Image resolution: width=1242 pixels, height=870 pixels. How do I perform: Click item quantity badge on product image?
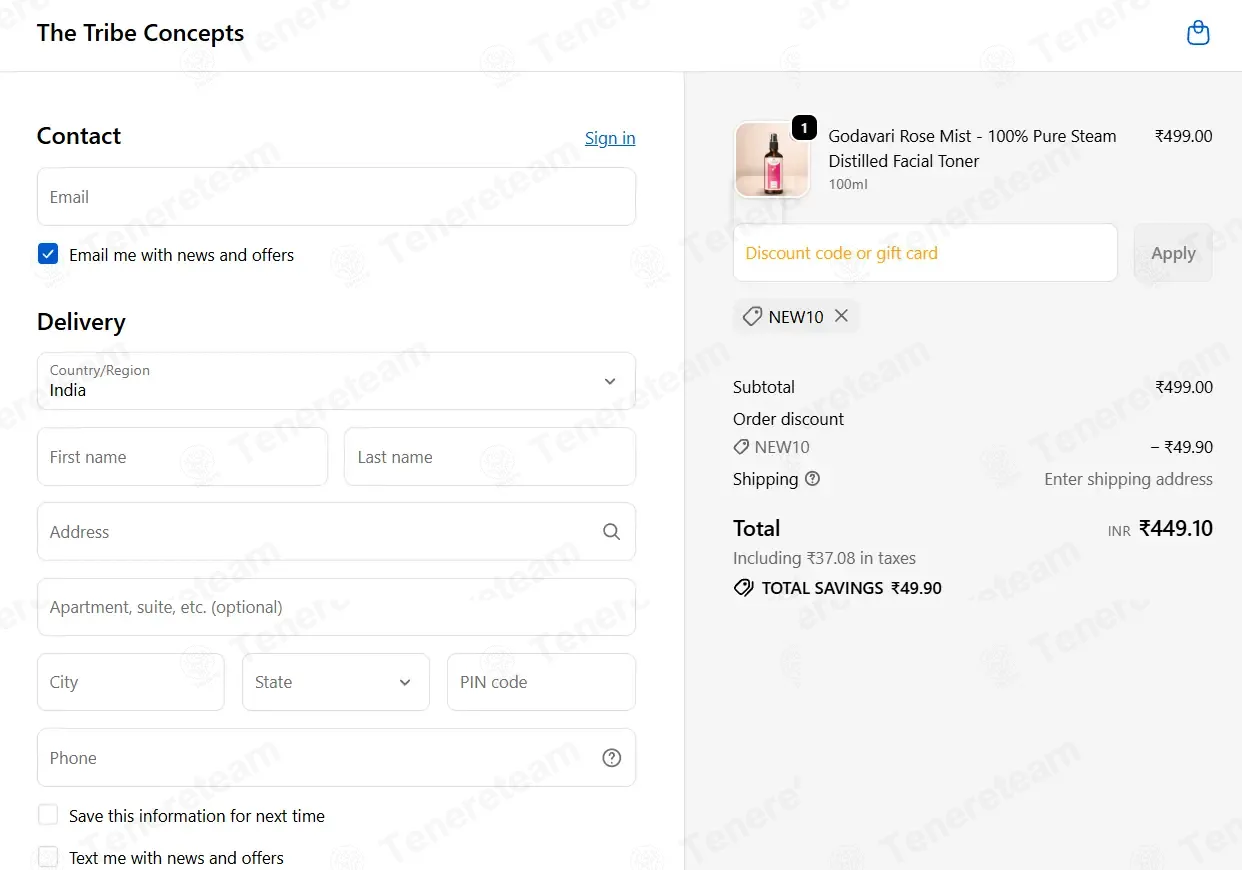(804, 129)
